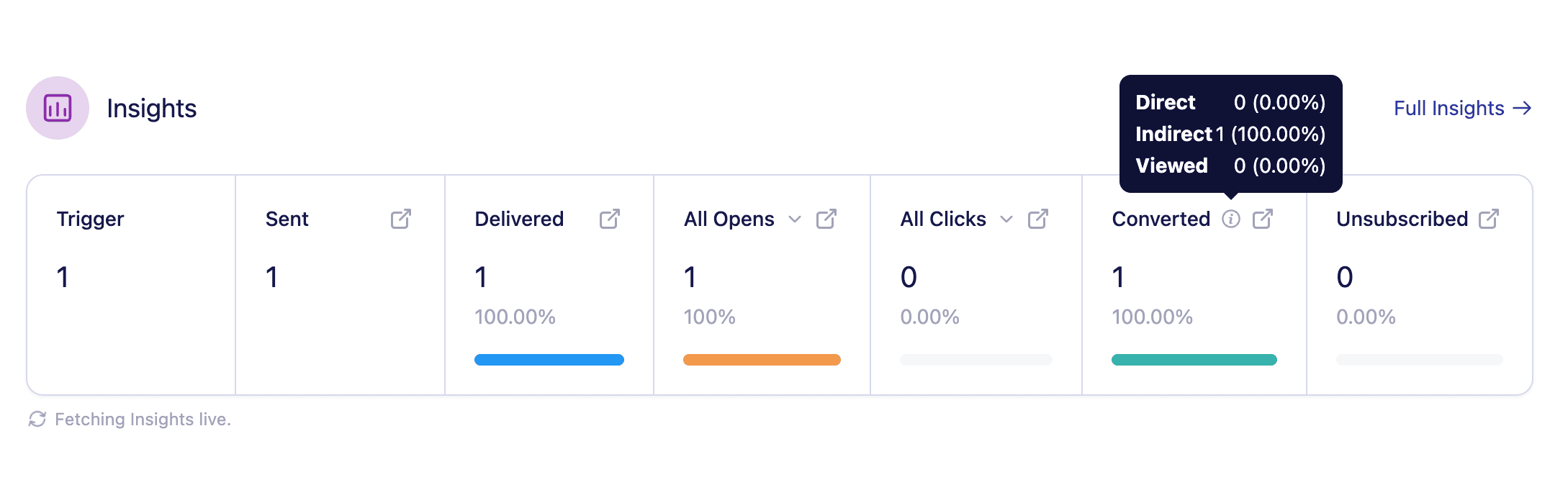Click the Indirect row in the tooltip
This screenshot has height=485, width=1568.
click(1230, 134)
